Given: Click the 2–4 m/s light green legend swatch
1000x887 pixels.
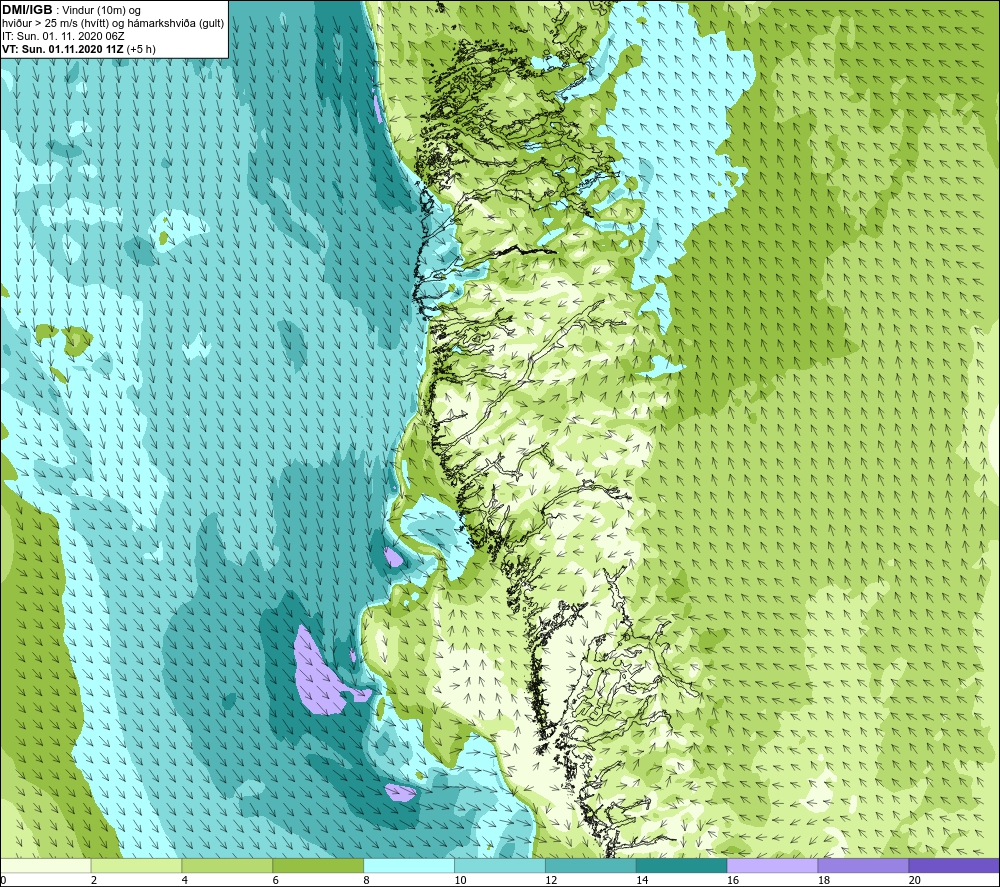Looking at the screenshot, I should 136,865.
